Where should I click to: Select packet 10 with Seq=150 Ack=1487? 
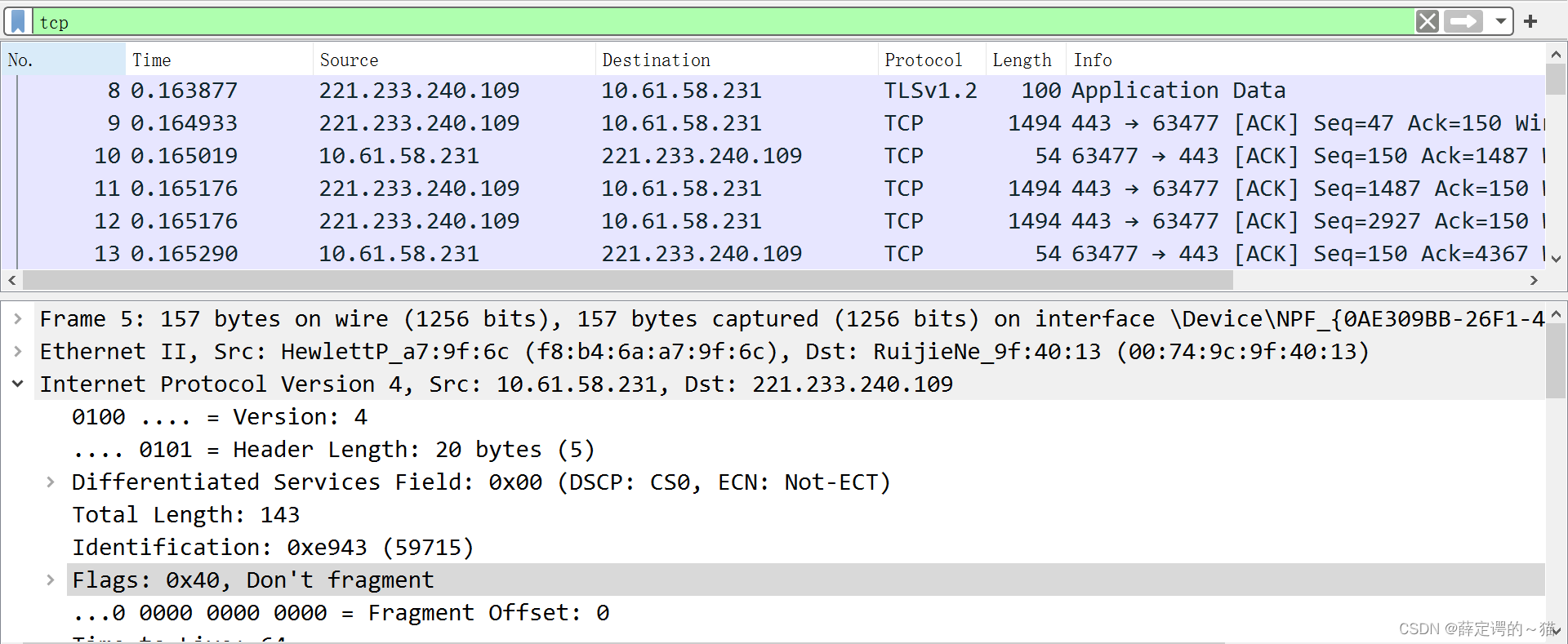coord(773,156)
